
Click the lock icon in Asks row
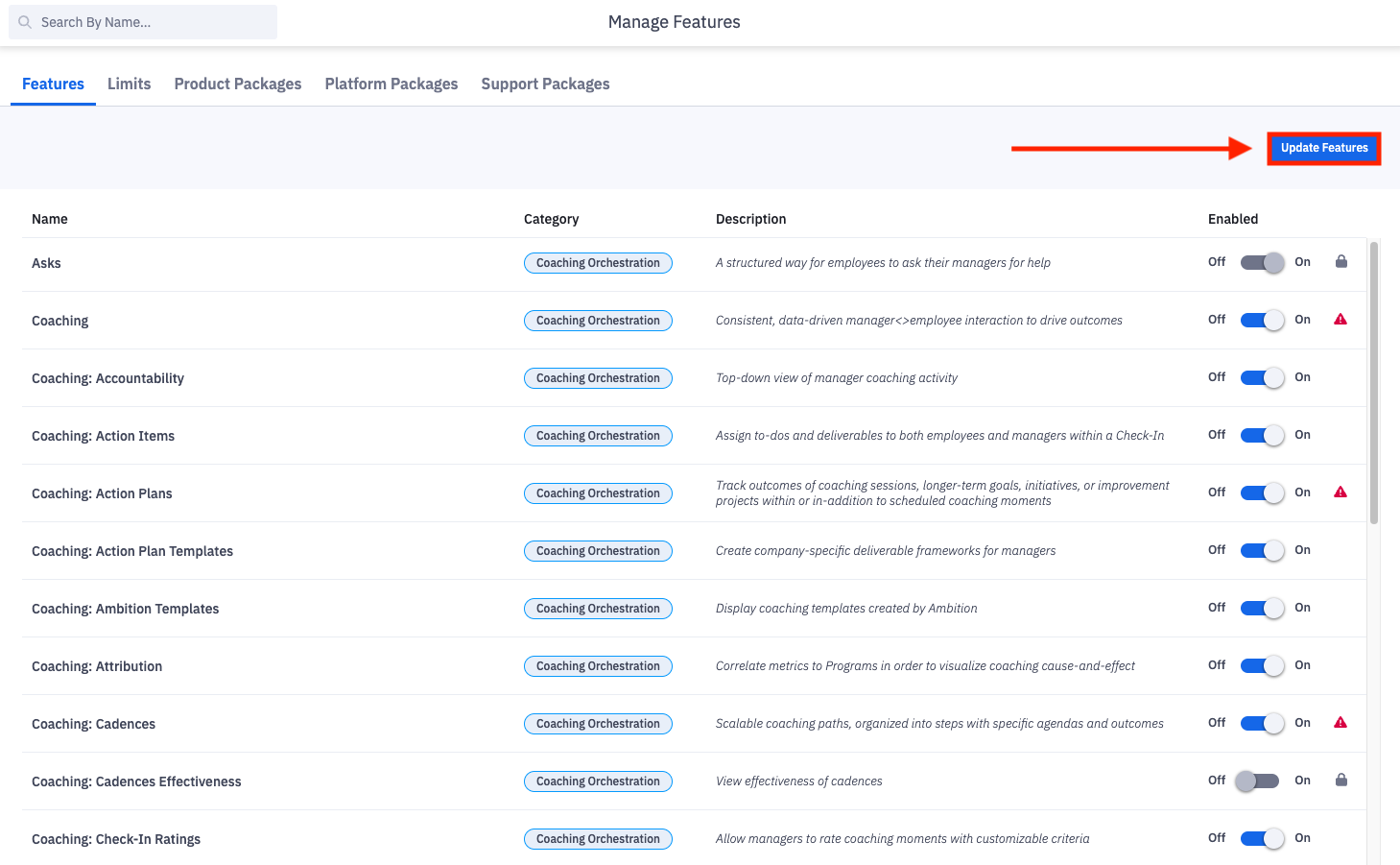click(x=1341, y=262)
